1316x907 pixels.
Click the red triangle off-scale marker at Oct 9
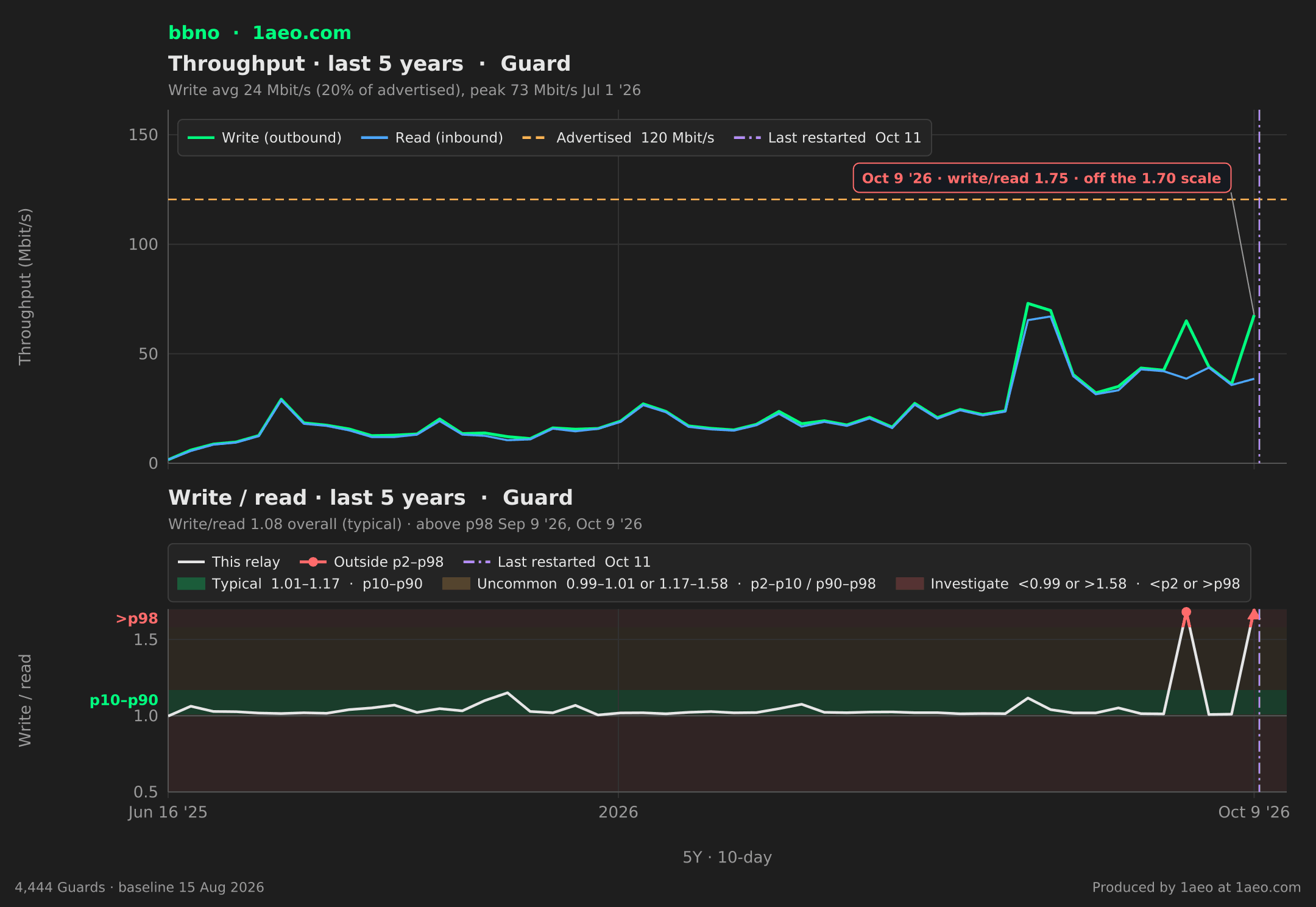click(1253, 614)
